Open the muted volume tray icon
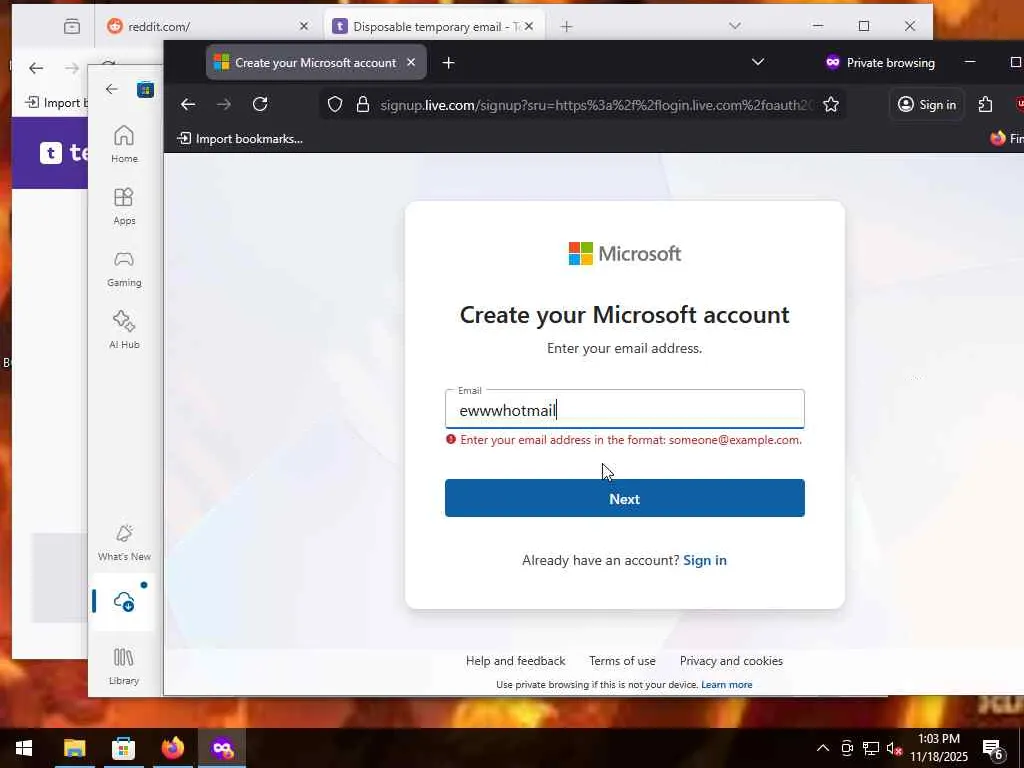Viewport: 1024px width, 768px height. (x=895, y=748)
